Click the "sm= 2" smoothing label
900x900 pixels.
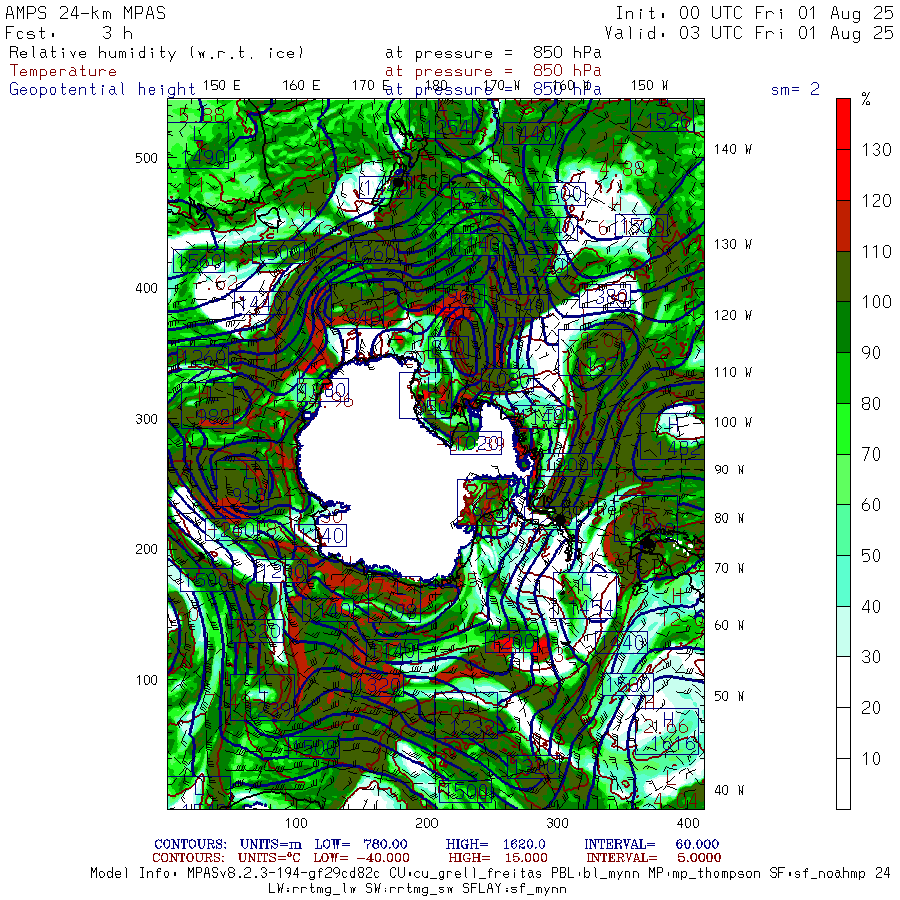click(x=795, y=89)
